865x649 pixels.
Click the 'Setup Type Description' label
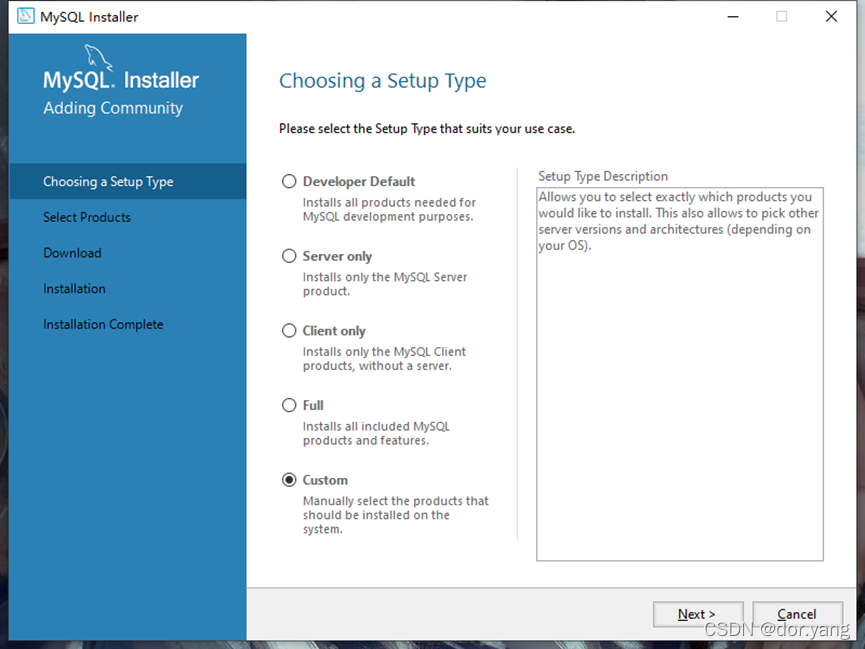[x=603, y=176]
